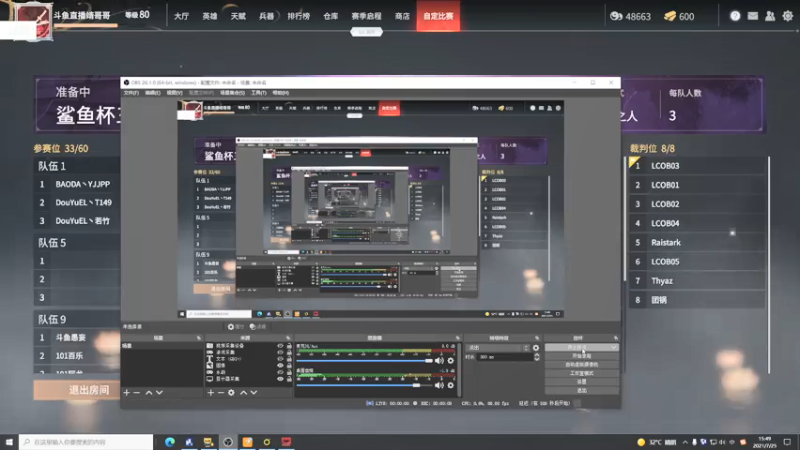Open the notification center on taskbar

pyautogui.click(x=788, y=442)
